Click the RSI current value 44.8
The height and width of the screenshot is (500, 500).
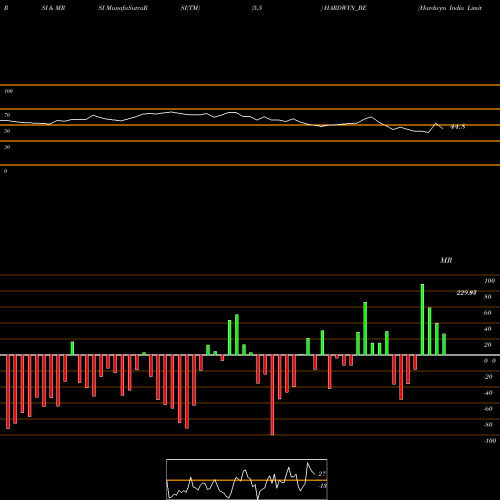457,127
